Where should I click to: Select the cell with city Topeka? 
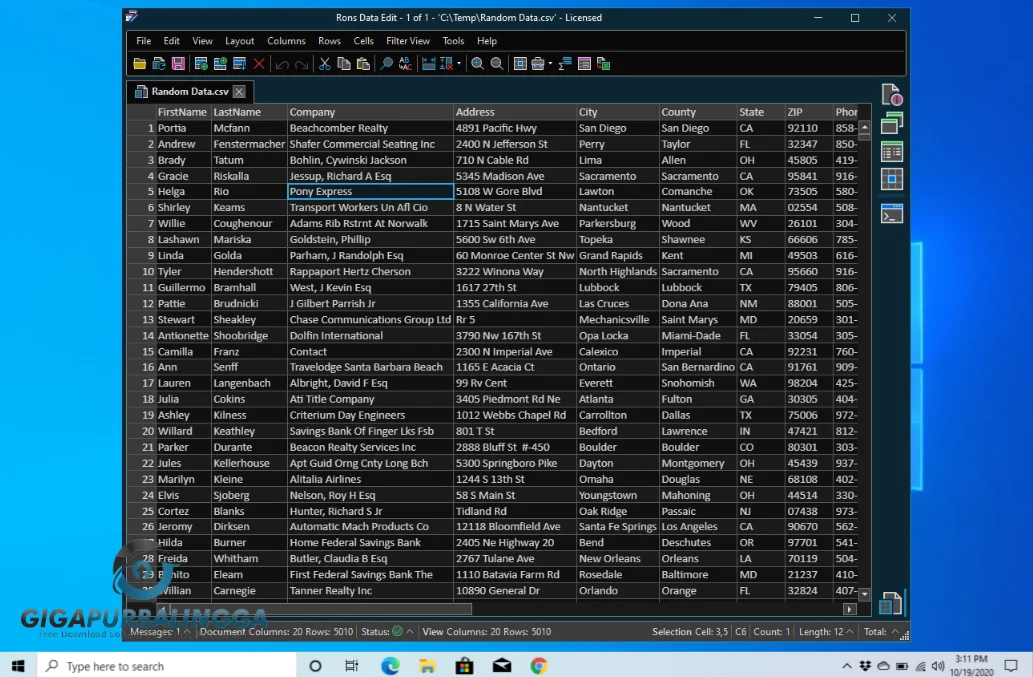pyautogui.click(x=617, y=240)
